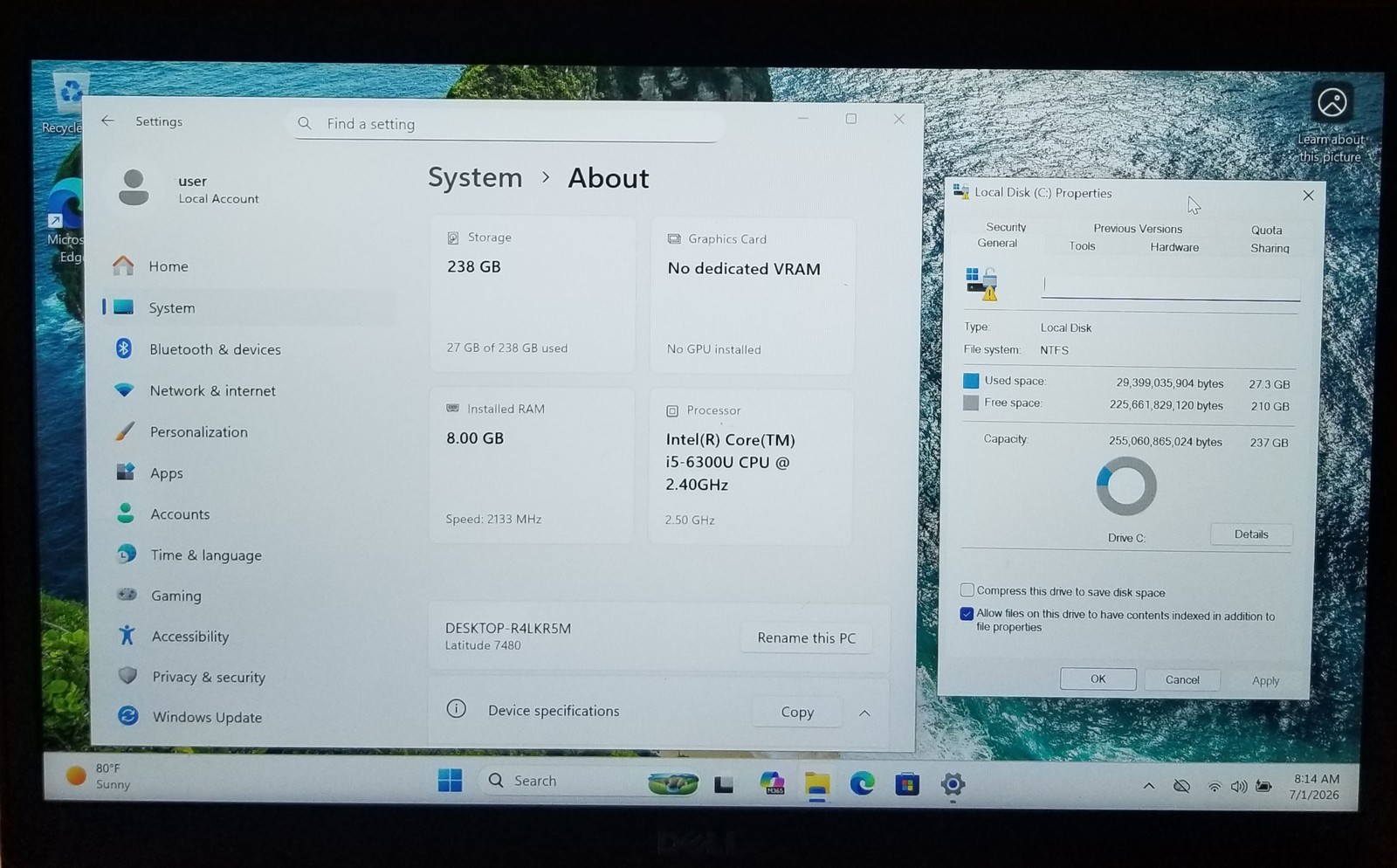Switch to the Sharing tab
The width and height of the screenshot is (1397, 868).
click(x=1270, y=248)
